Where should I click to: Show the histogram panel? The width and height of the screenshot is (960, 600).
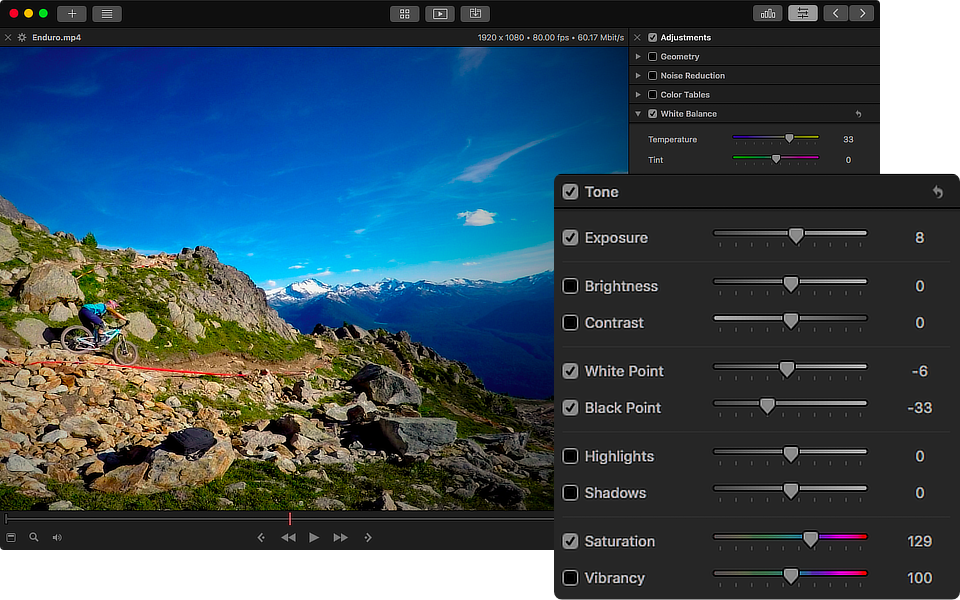[768, 13]
